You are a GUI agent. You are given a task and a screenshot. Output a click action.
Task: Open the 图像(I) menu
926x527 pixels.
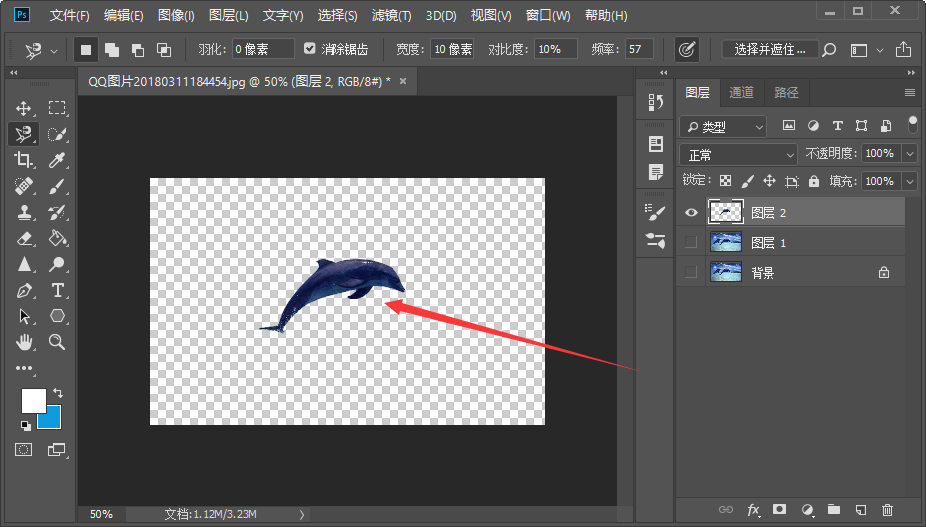(x=176, y=15)
